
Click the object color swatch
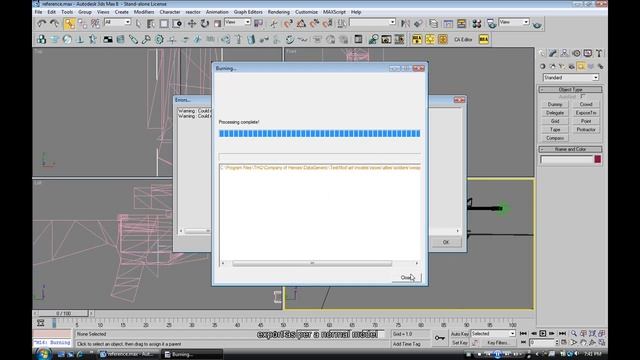click(x=598, y=159)
